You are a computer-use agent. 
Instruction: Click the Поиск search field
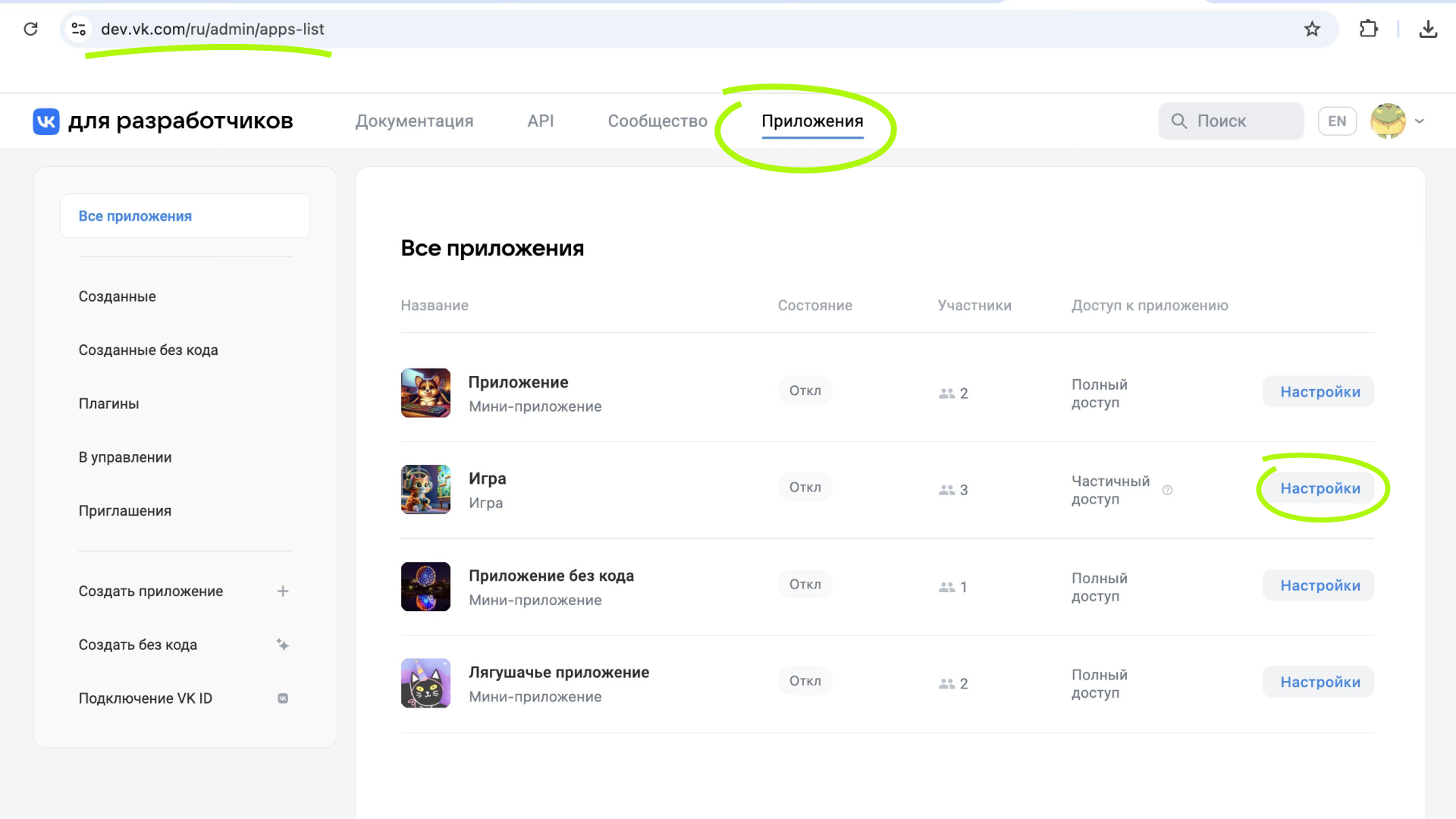click(1231, 121)
